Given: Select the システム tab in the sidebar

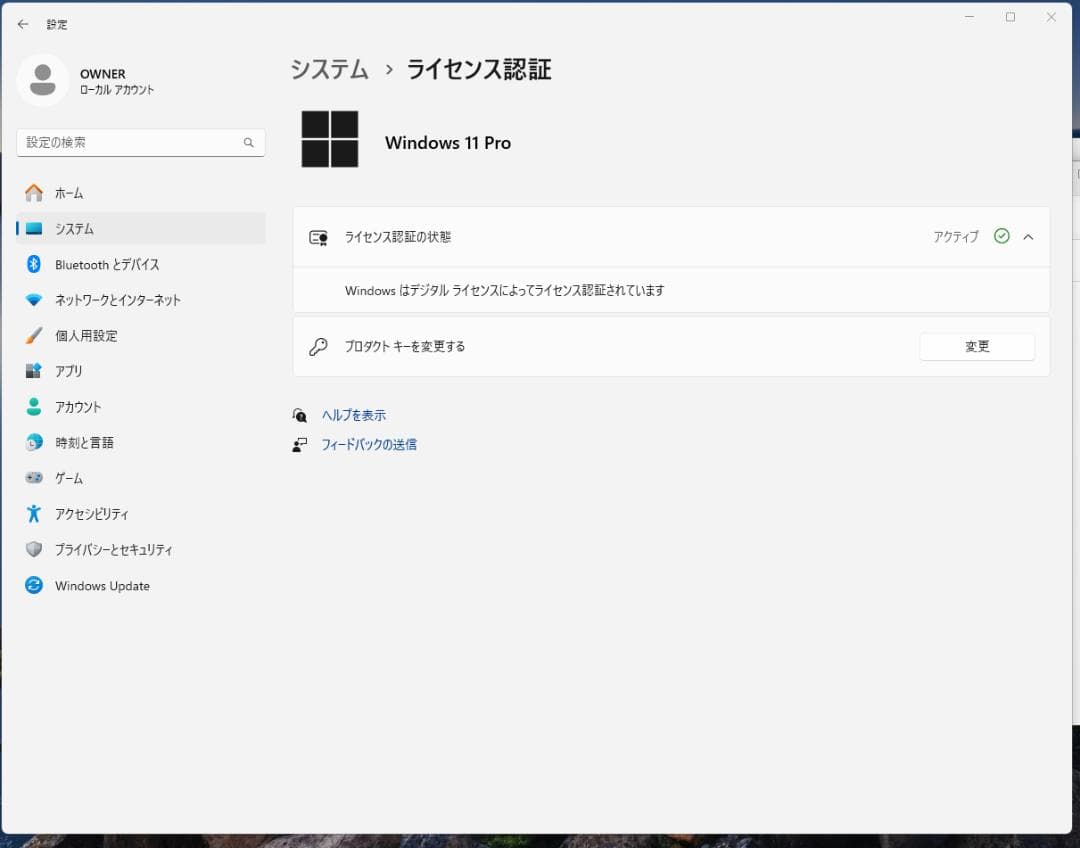Looking at the screenshot, I should pos(74,228).
